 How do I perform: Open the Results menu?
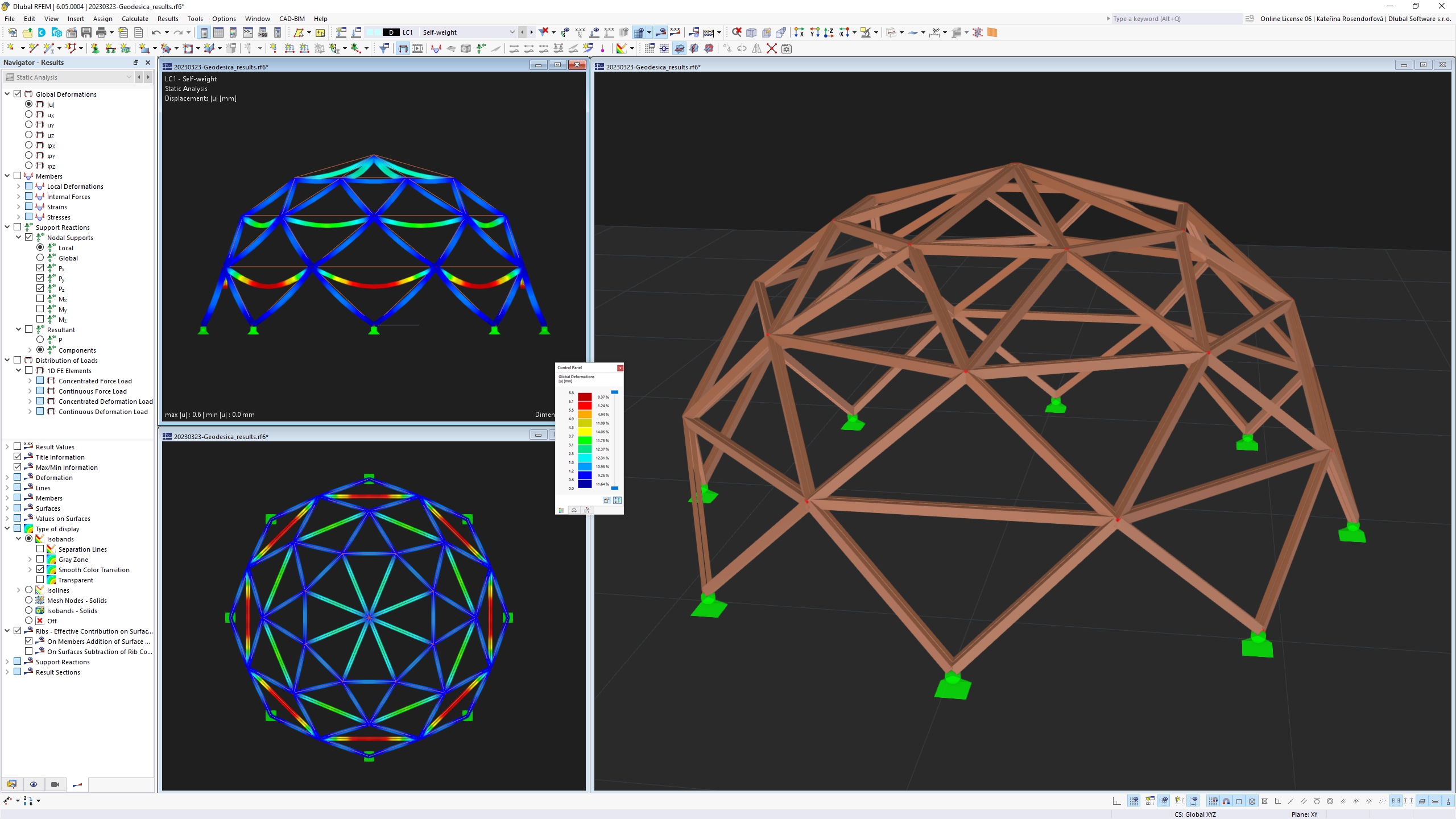coord(167,19)
